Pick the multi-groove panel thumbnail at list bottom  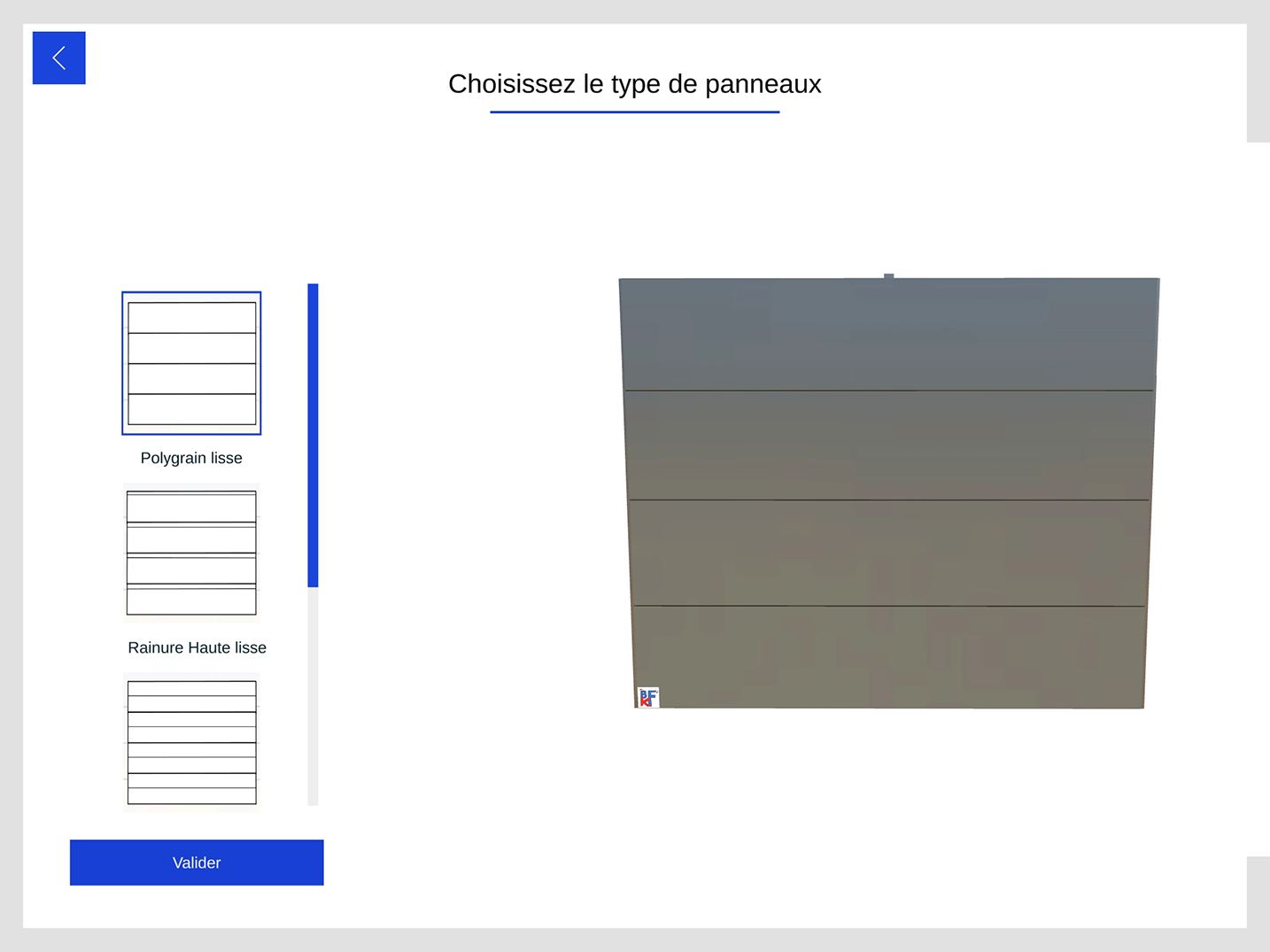coord(191,742)
